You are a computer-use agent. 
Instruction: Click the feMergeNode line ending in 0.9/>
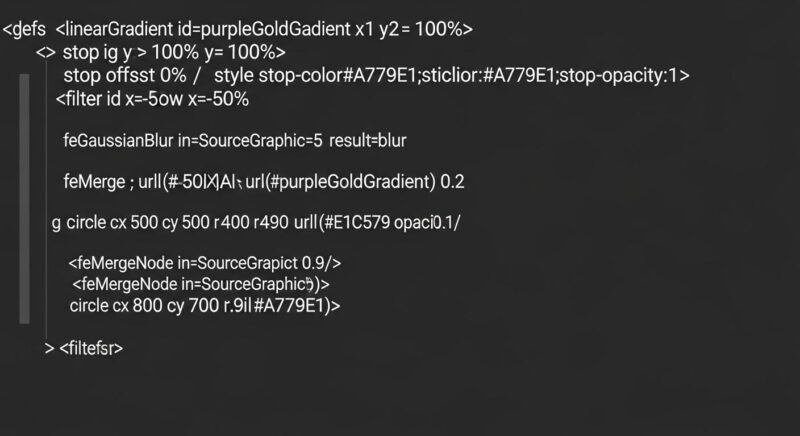(x=206, y=263)
